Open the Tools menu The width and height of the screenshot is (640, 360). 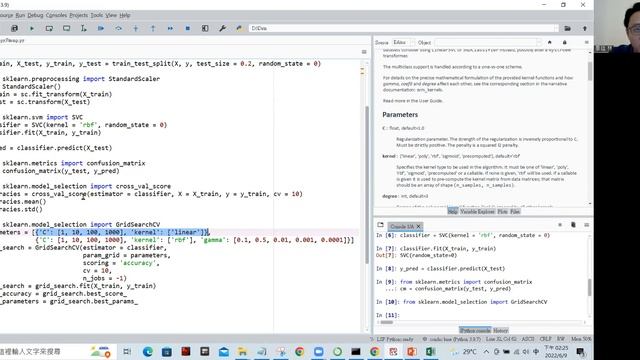click(x=97, y=15)
